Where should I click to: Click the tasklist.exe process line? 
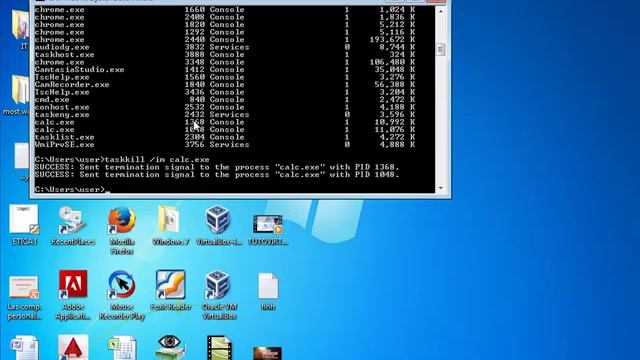[225, 137]
